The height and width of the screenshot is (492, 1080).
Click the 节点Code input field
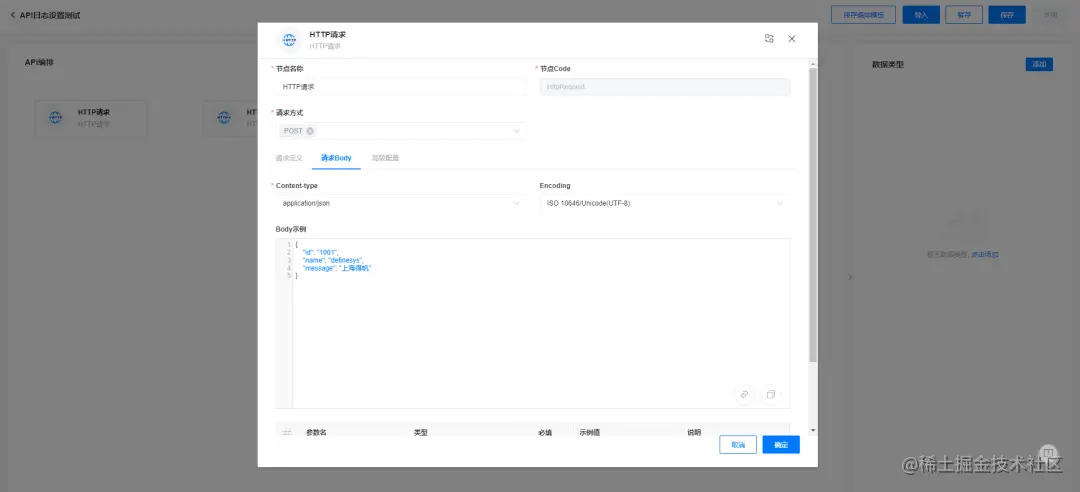(665, 87)
